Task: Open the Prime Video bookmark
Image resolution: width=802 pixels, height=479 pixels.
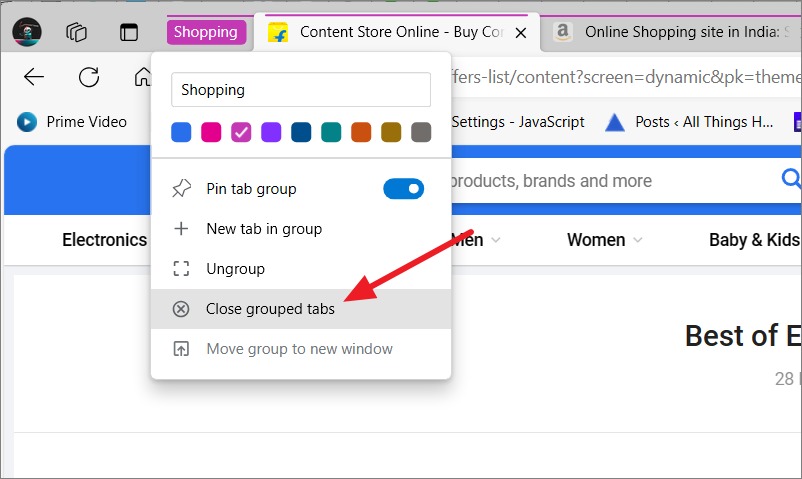Action: (x=72, y=122)
